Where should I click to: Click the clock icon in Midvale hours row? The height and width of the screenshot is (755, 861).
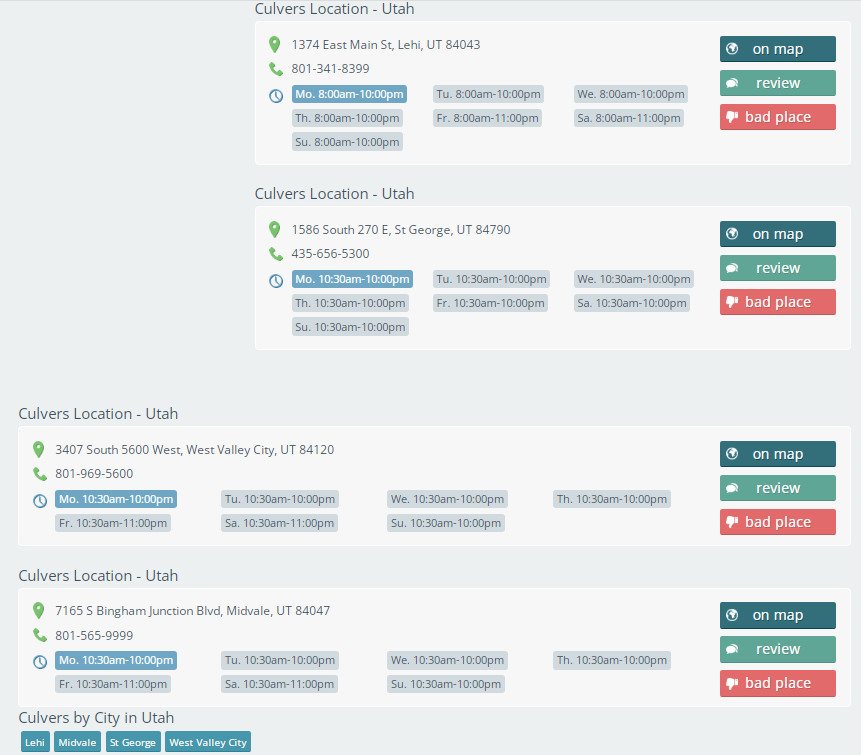[x=40, y=662]
